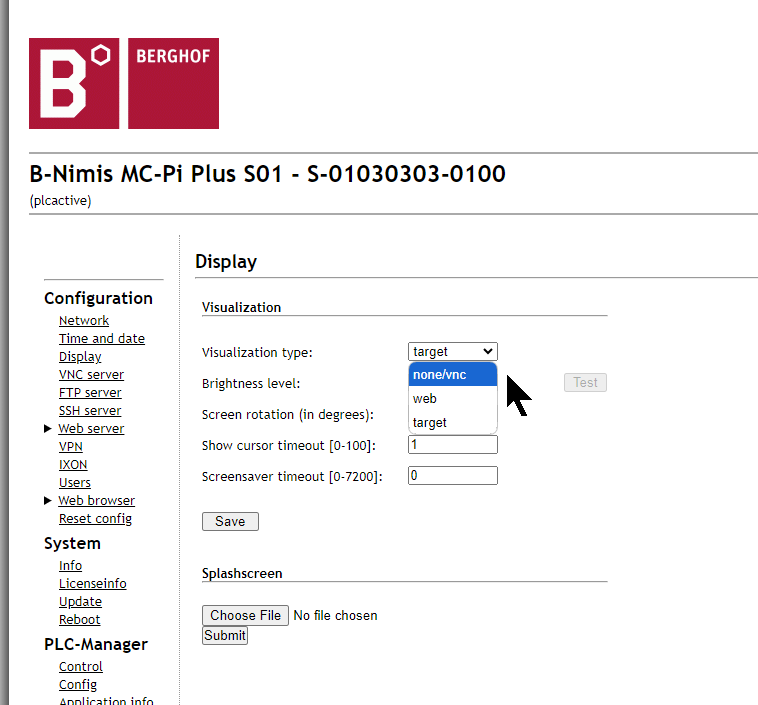Image resolution: width=758 pixels, height=705 pixels.
Task: Click the Splashscreen section heading
Action: coord(242,573)
